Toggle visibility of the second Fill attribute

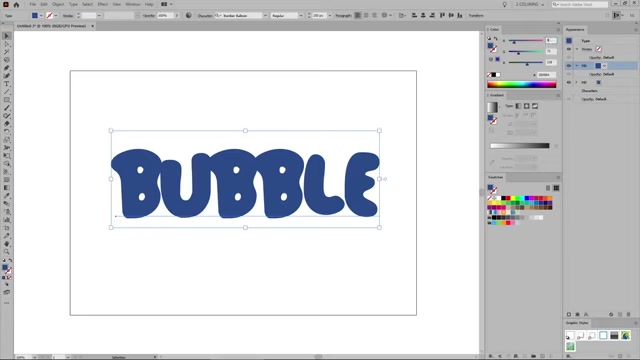pyautogui.click(x=569, y=82)
